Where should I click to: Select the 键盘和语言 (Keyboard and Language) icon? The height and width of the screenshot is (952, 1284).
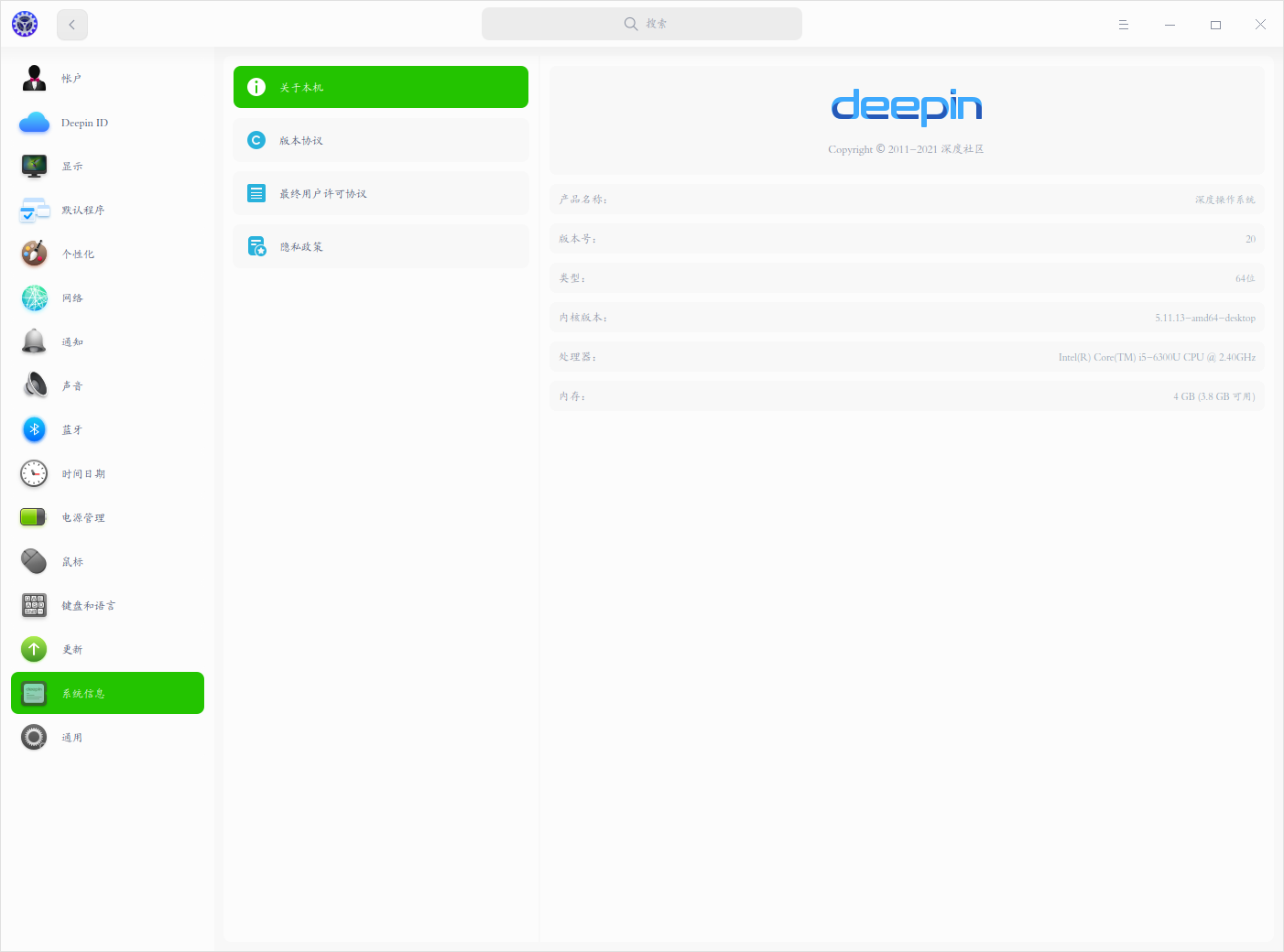click(x=35, y=605)
